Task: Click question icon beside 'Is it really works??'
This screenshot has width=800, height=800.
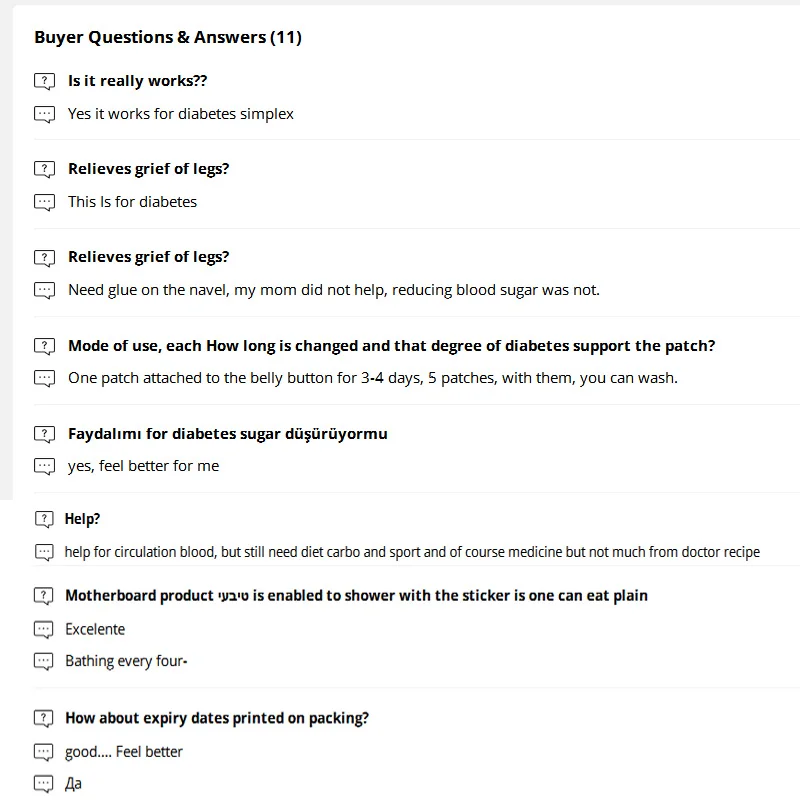Action: (44, 82)
